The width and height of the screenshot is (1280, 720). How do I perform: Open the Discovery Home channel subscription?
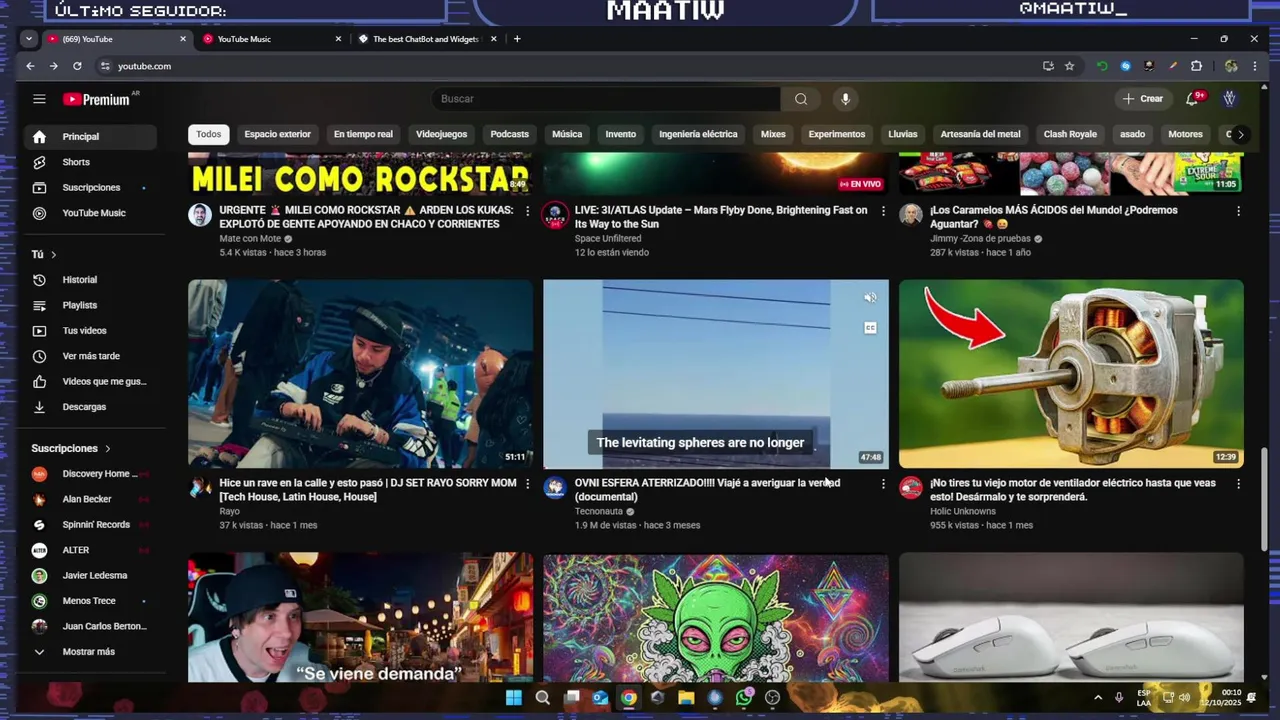[x=91, y=474]
